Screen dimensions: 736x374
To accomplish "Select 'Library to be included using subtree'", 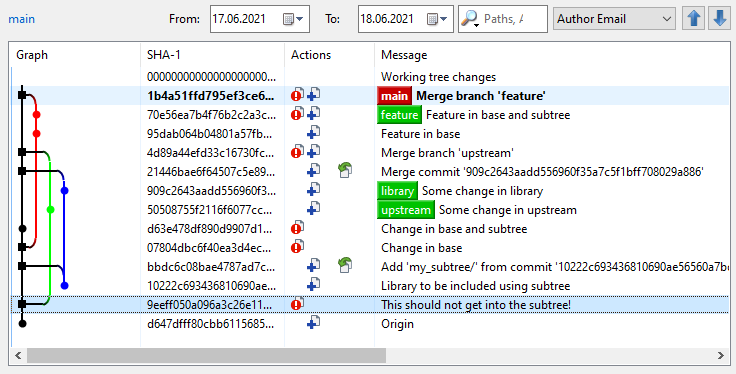I will click(475, 286).
